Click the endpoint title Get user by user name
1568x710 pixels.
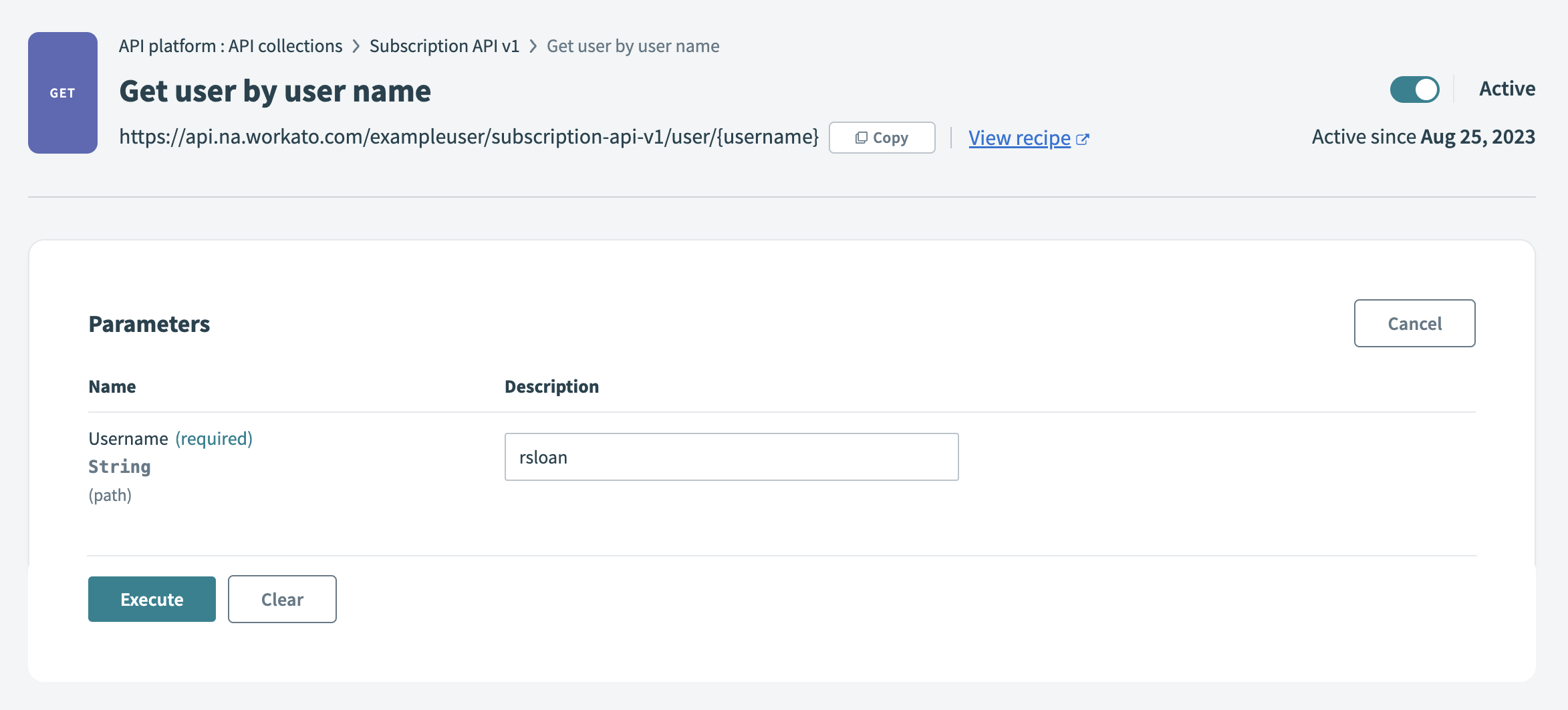coord(275,91)
